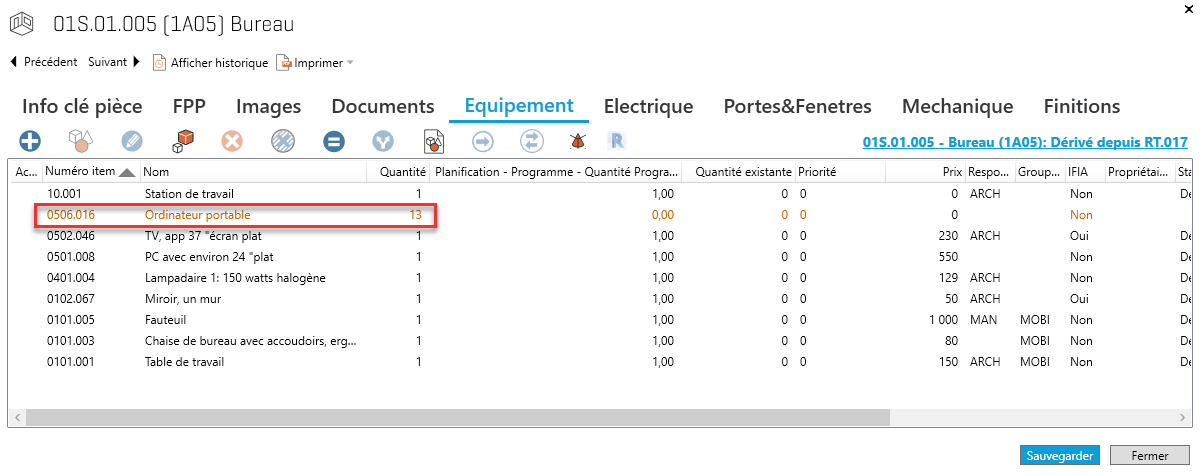Click the orange bug icon
Image resolution: width=1200 pixels, height=475 pixels.
click(577, 141)
